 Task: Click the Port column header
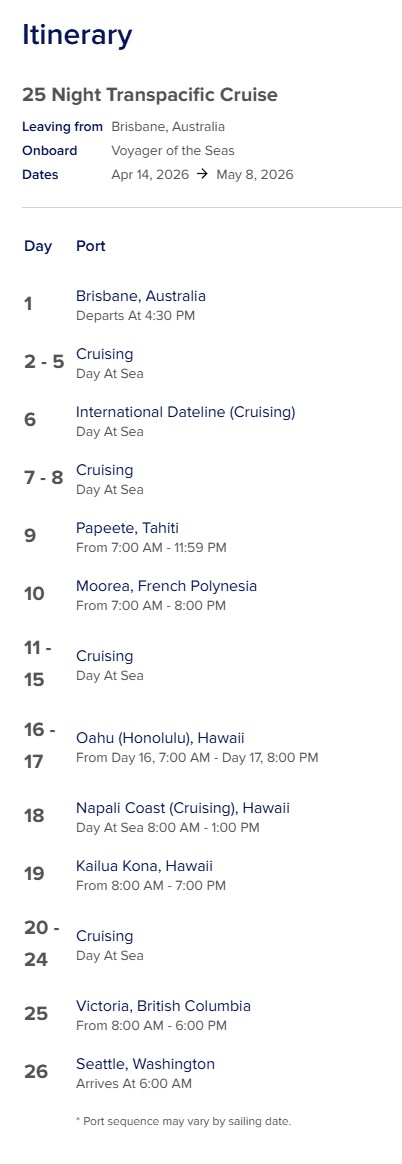point(90,246)
